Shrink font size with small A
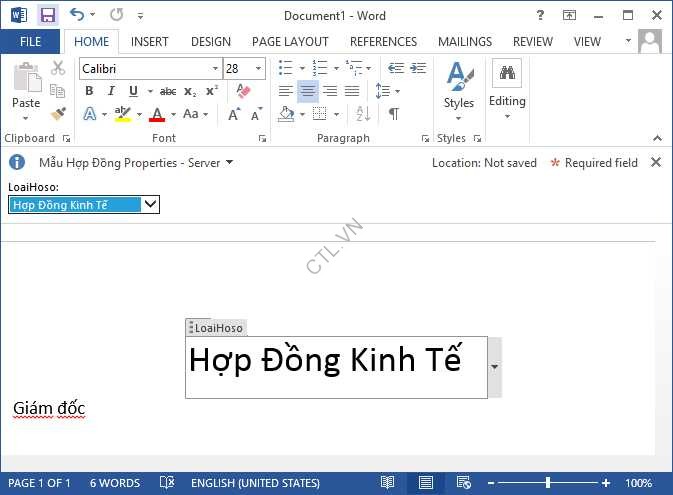 pyautogui.click(x=257, y=114)
